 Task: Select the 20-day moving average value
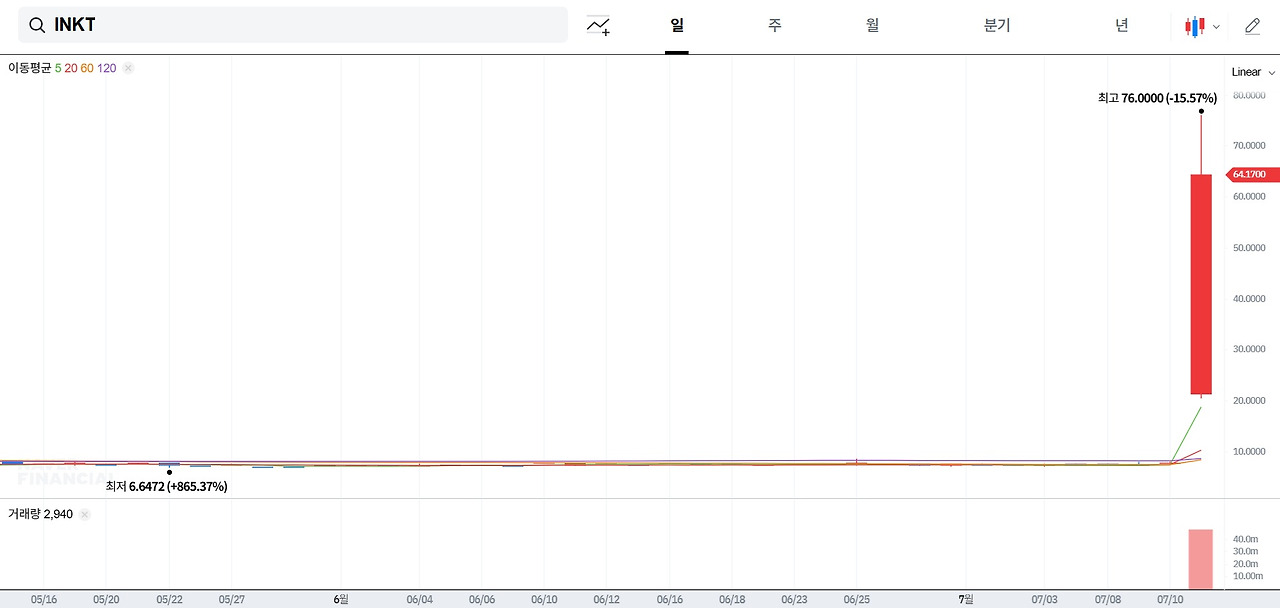pos(71,68)
